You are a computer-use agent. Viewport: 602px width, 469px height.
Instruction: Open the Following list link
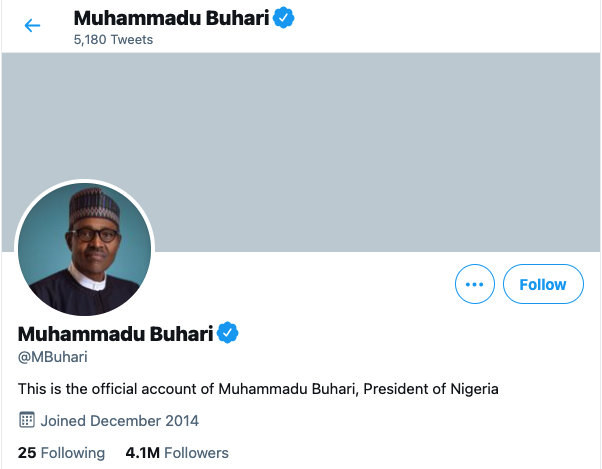[x=73, y=453]
